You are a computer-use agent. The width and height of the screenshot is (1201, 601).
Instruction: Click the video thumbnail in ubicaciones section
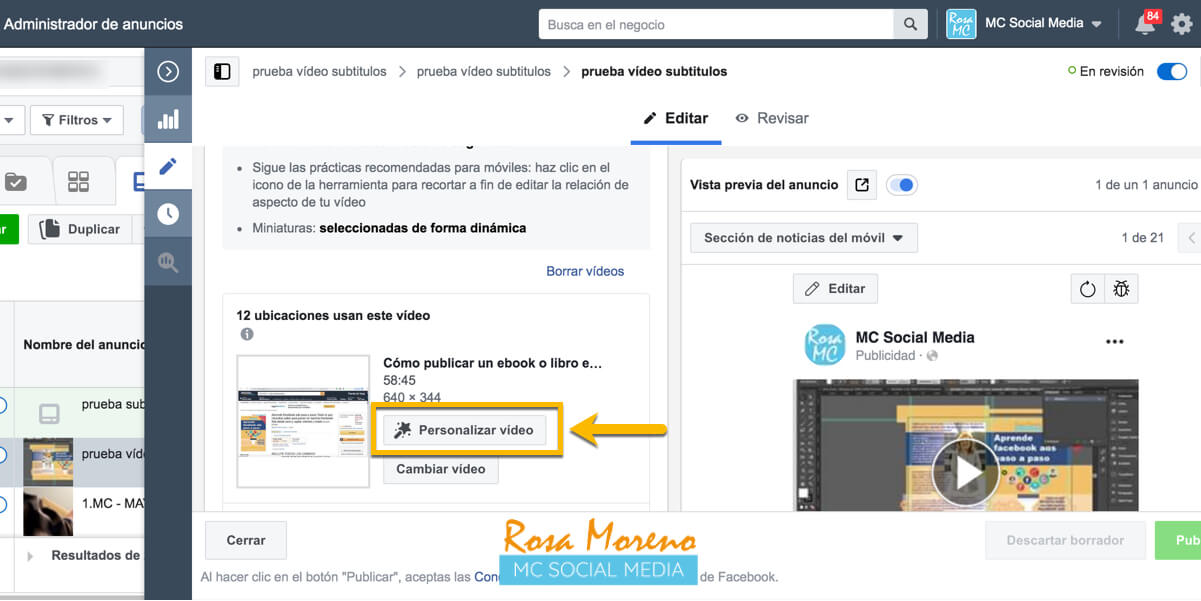(x=303, y=421)
